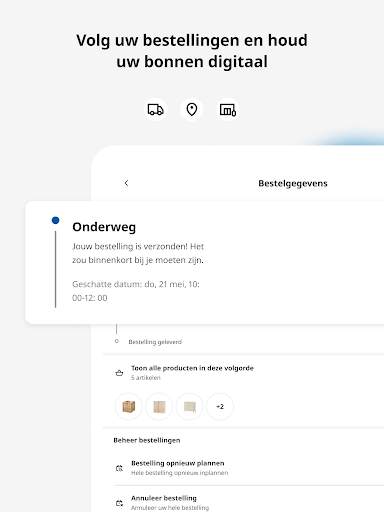The image size is (384, 512).
Task: Click 'Jouw bestelling is verzonden' message
Action: pyautogui.click(x=138, y=253)
